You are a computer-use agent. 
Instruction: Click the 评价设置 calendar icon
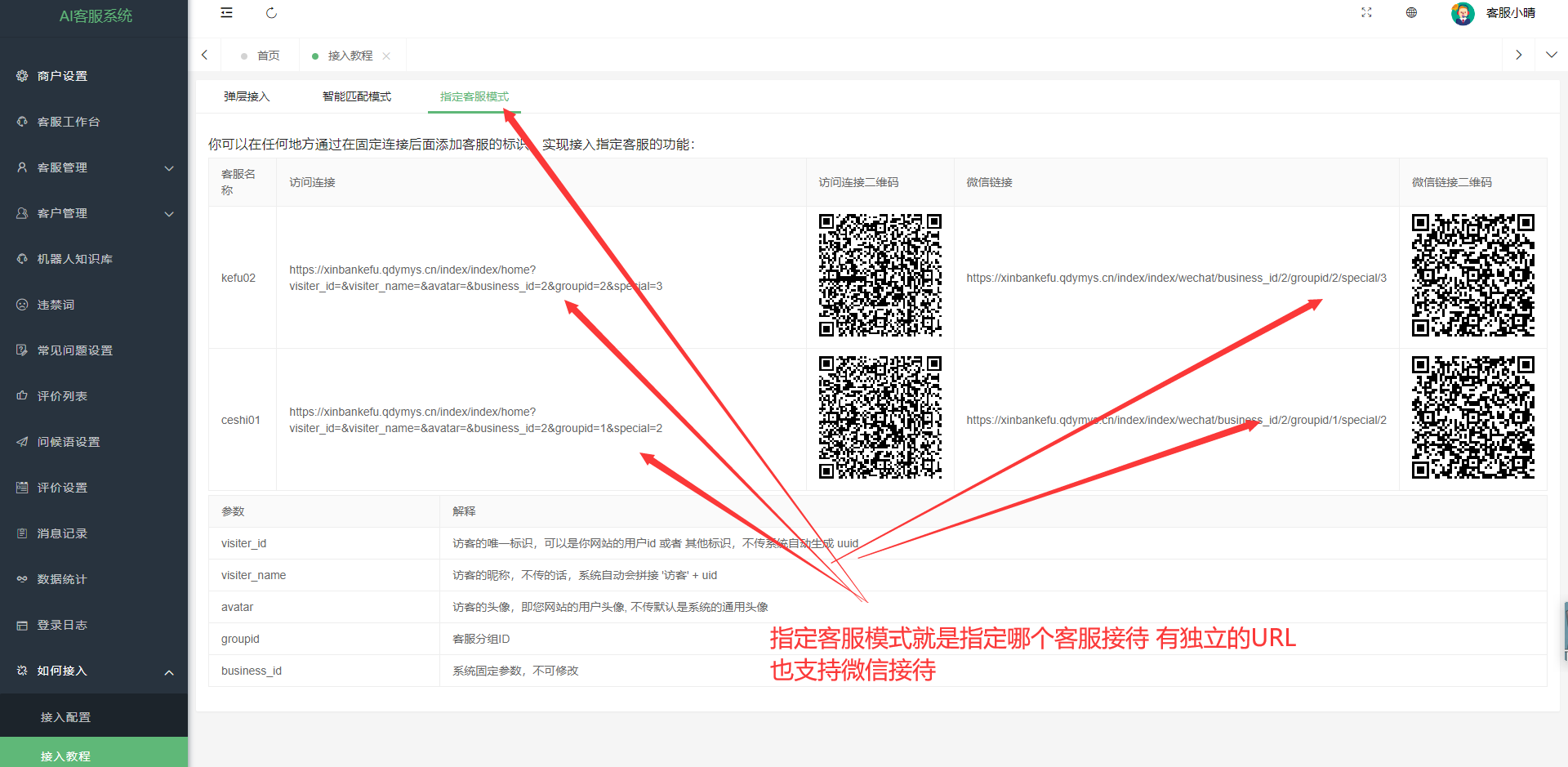point(22,488)
